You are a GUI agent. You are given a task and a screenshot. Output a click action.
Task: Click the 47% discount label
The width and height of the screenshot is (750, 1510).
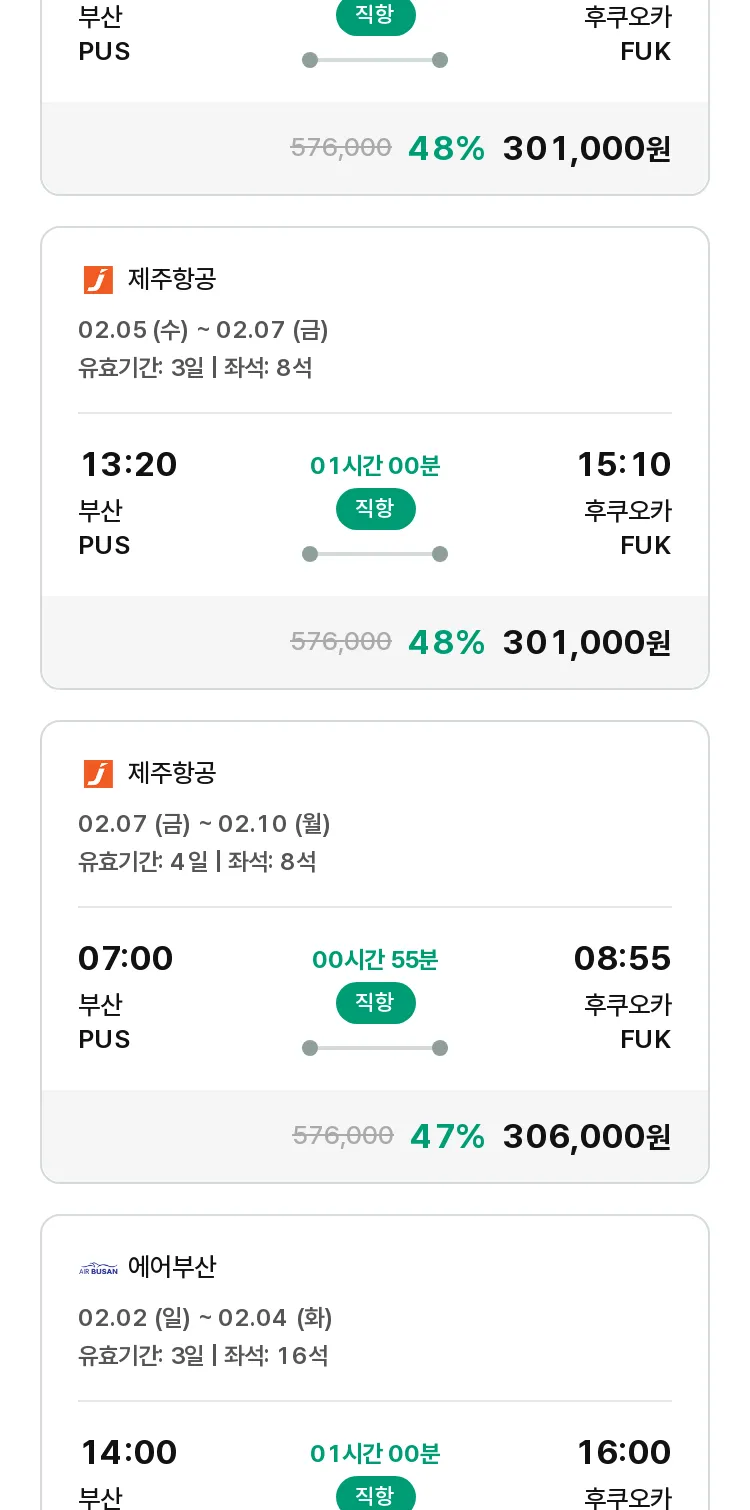[x=447, y=1136]
